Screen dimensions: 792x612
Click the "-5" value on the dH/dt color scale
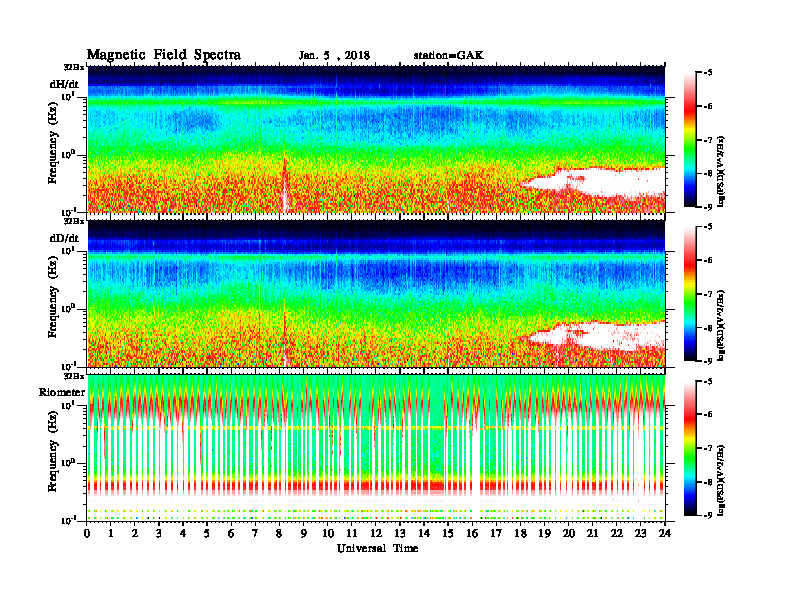click(x=707, y=73)
